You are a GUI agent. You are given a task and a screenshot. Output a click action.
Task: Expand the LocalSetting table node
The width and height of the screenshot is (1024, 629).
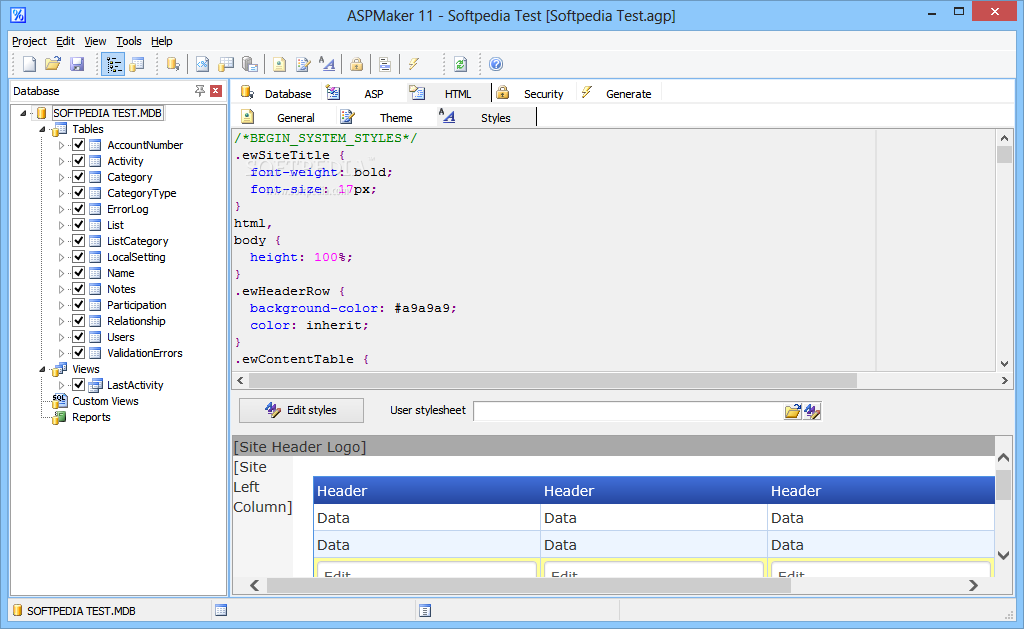coord(61,257)
